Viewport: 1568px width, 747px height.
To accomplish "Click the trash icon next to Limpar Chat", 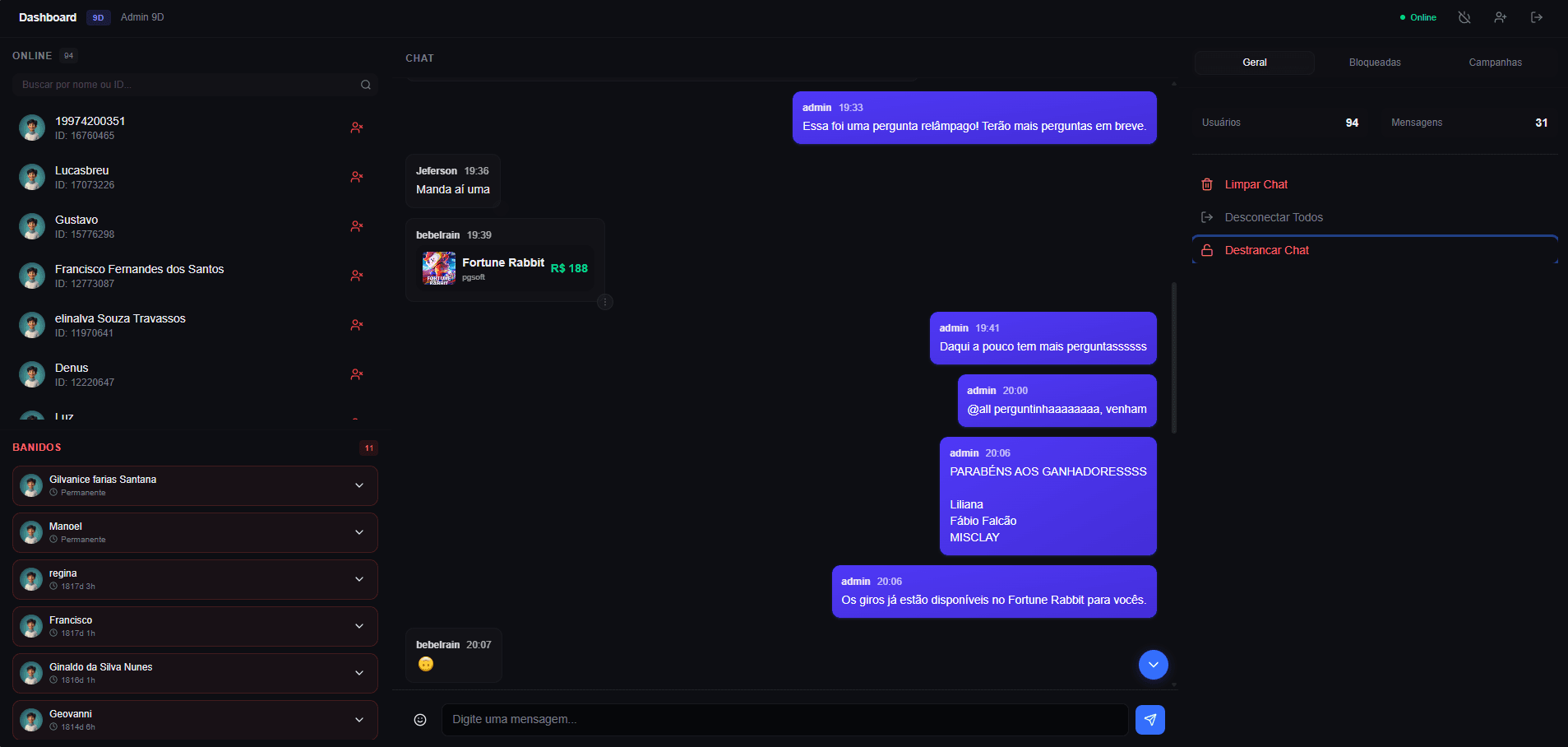I will pos(1208,184).
